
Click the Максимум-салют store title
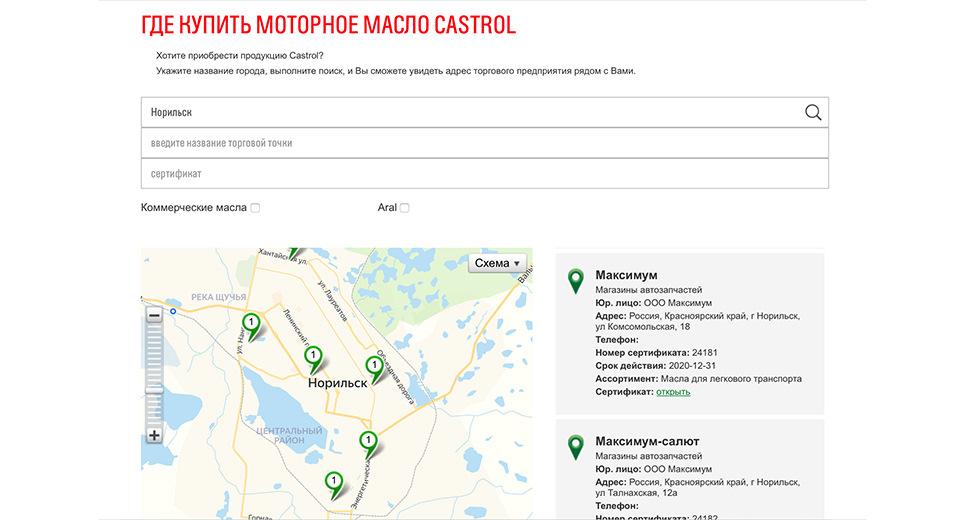[x=647, y=441]
